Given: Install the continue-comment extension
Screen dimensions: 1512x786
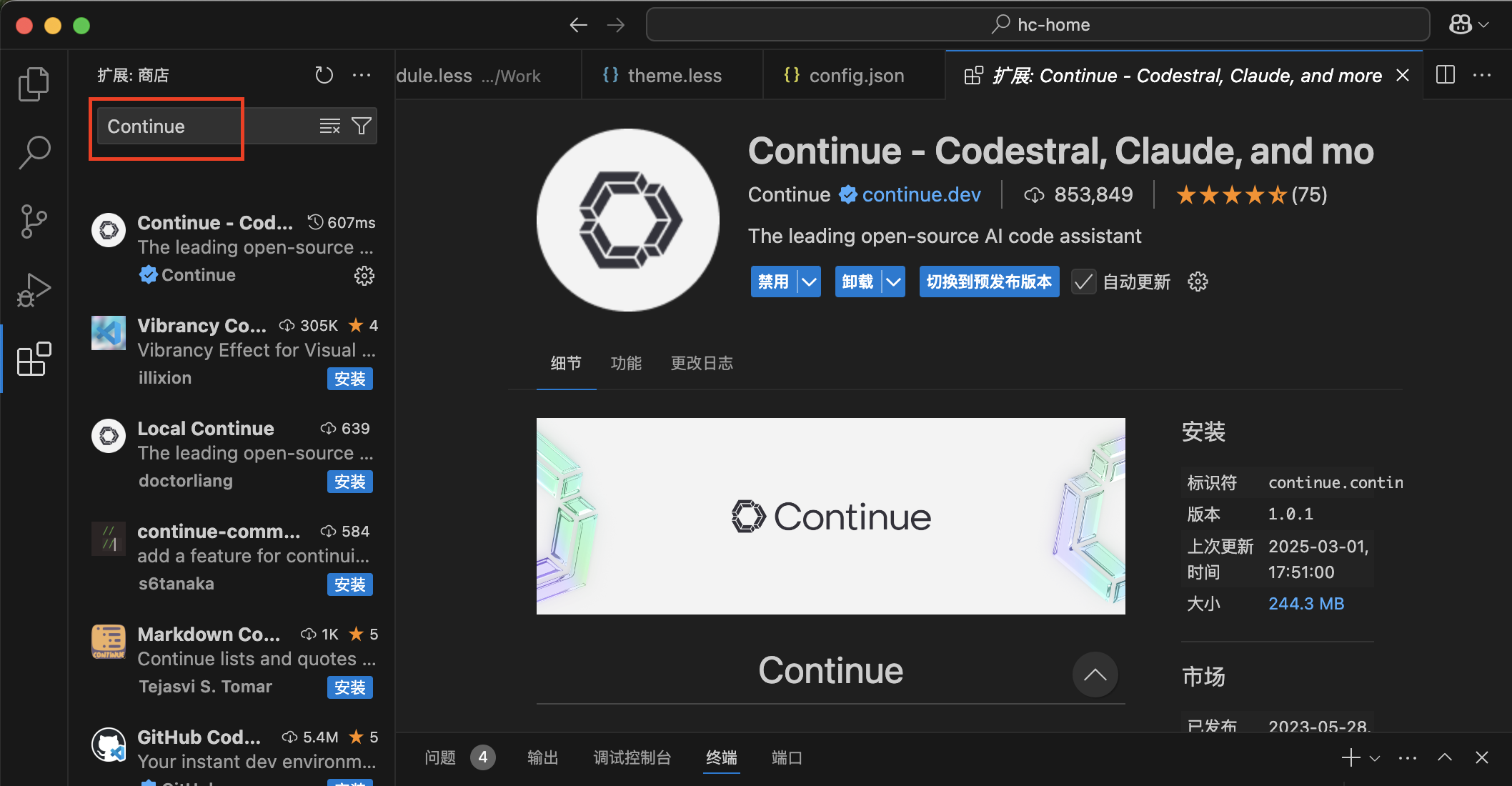Looking at the screenshot, I should click(350, 584).
